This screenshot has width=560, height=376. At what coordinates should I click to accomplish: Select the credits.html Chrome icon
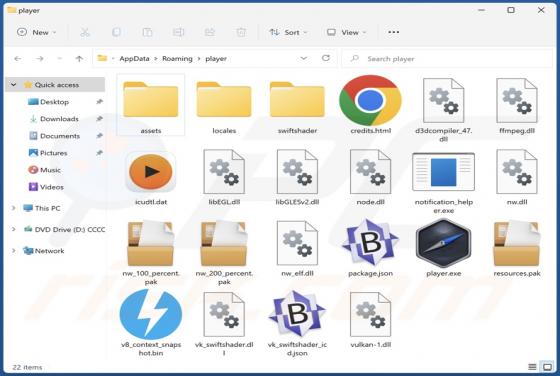(370, 100)
